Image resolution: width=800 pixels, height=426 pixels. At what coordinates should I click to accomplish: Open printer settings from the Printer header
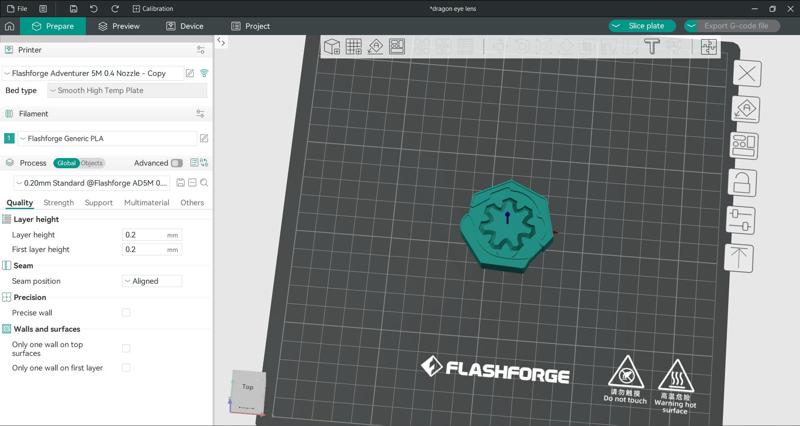tap(201, 50)
